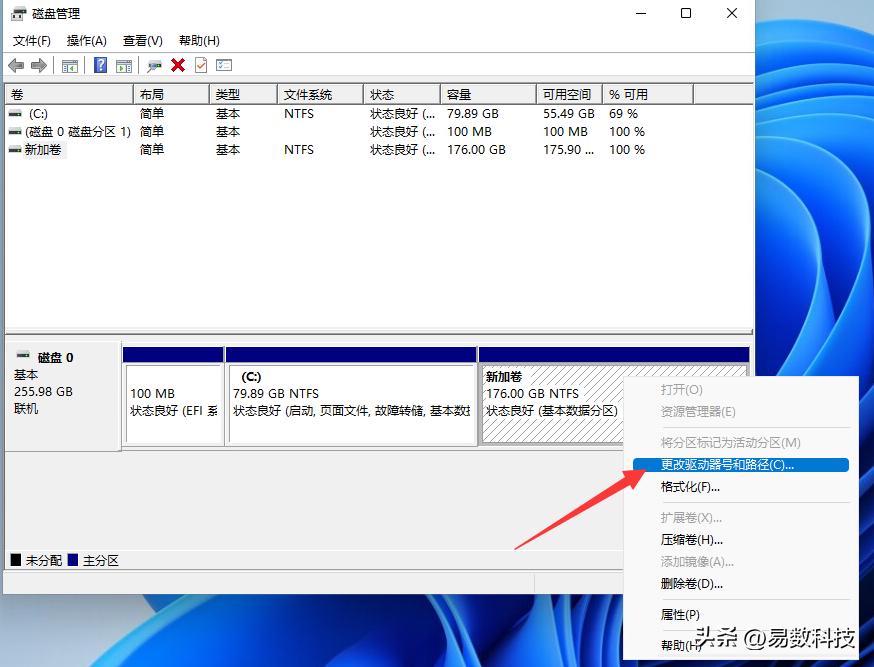This screenshot has width=874, height=667.
Task: Click the drive viewer magnifier toolbar icon
Action: pos(153,65)
